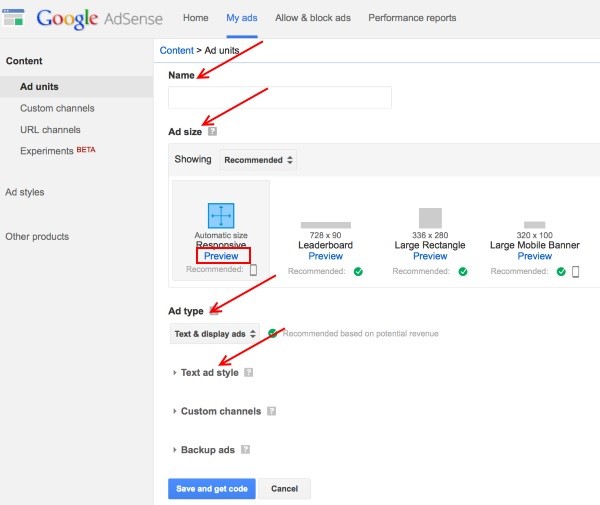This screenshot has width=600, height=505.
Task: Select the Large Mobile Banner size icon
Action: 534,225
